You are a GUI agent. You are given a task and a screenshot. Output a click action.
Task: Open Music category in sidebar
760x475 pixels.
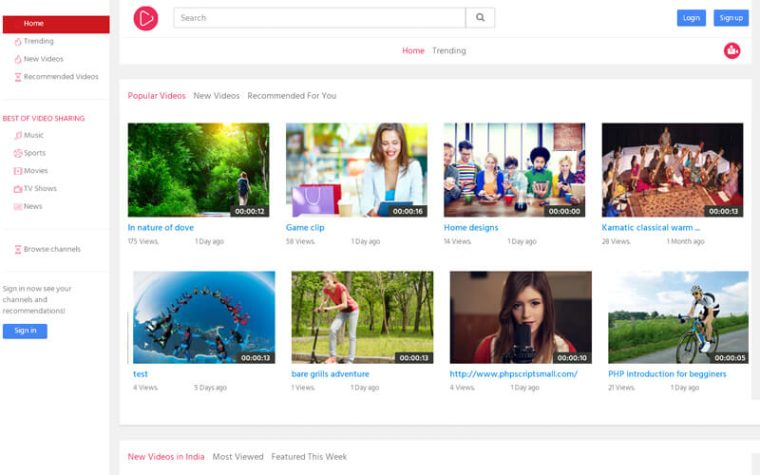click(33, 135)
